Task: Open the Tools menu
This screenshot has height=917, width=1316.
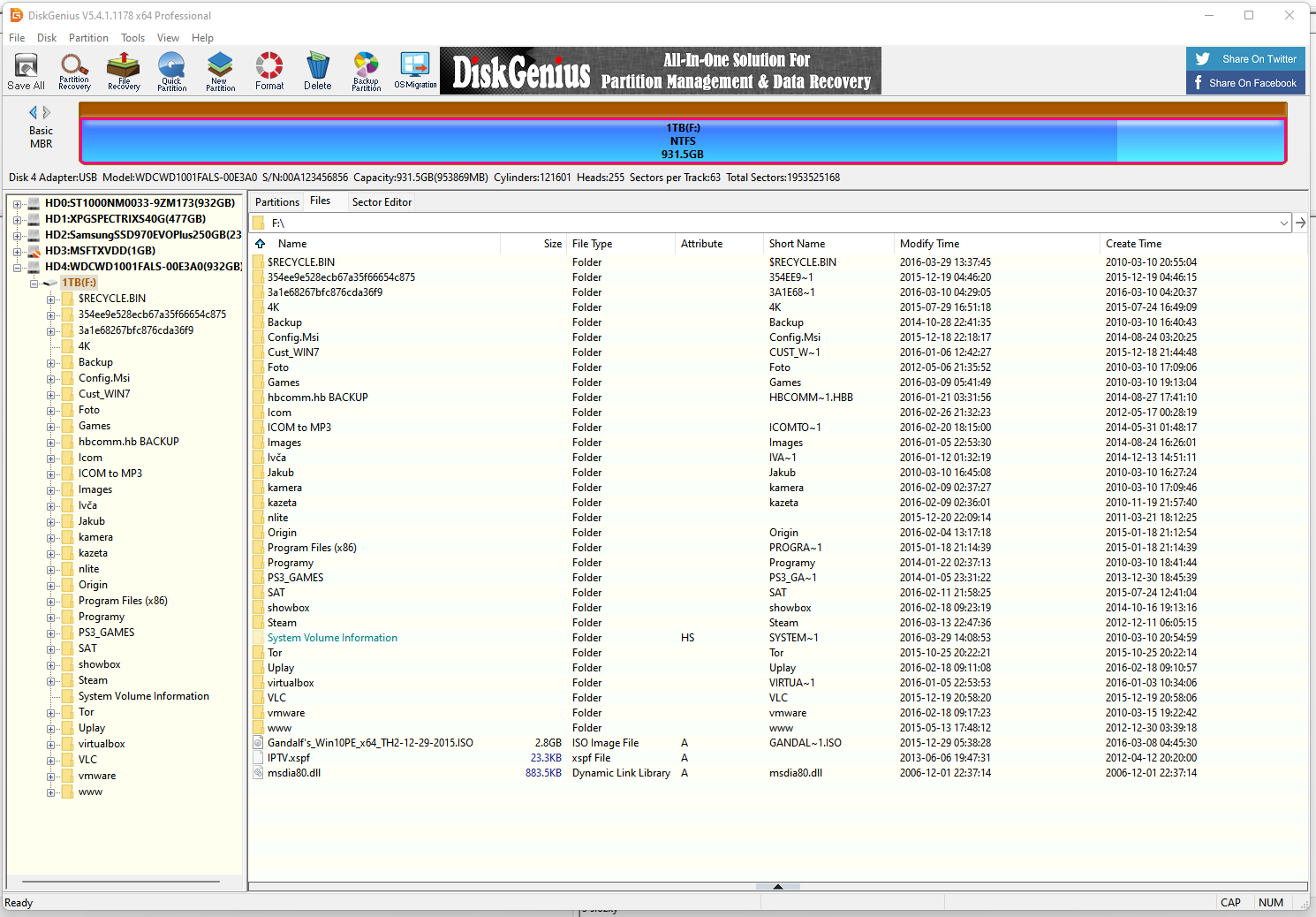Action: pos(132,38)
